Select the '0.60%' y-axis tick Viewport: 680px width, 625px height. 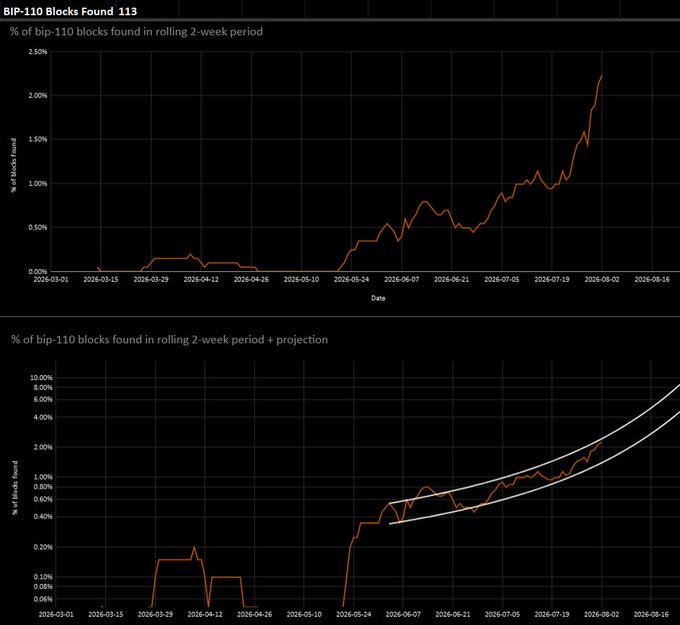[43, 499]
